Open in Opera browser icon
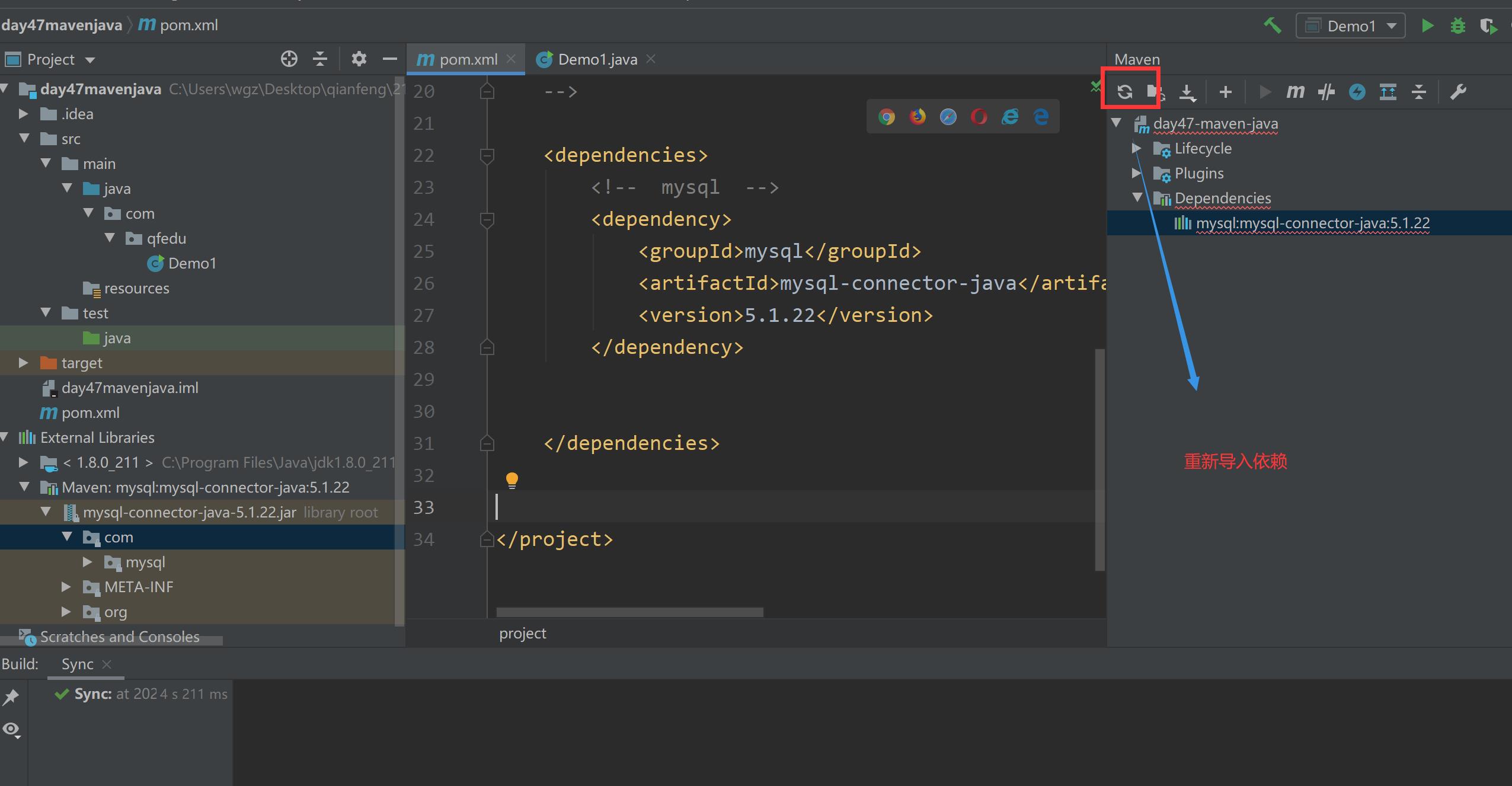1512x786 pixels. [979, 117]
